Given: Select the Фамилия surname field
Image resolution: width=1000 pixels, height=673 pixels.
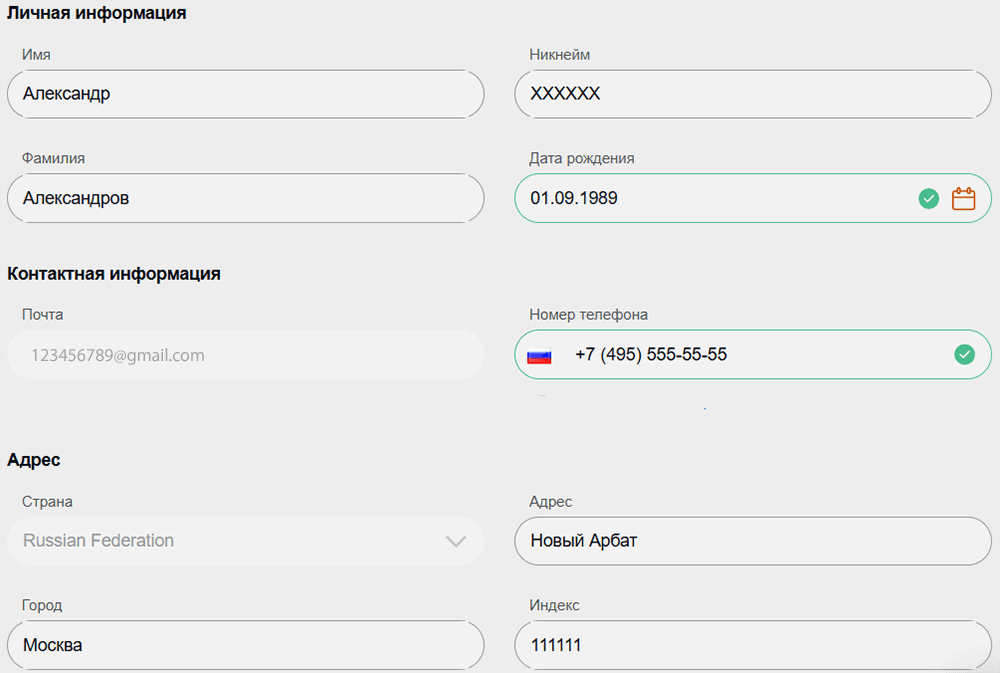Looking at the screenshot, I should [245, 198].
